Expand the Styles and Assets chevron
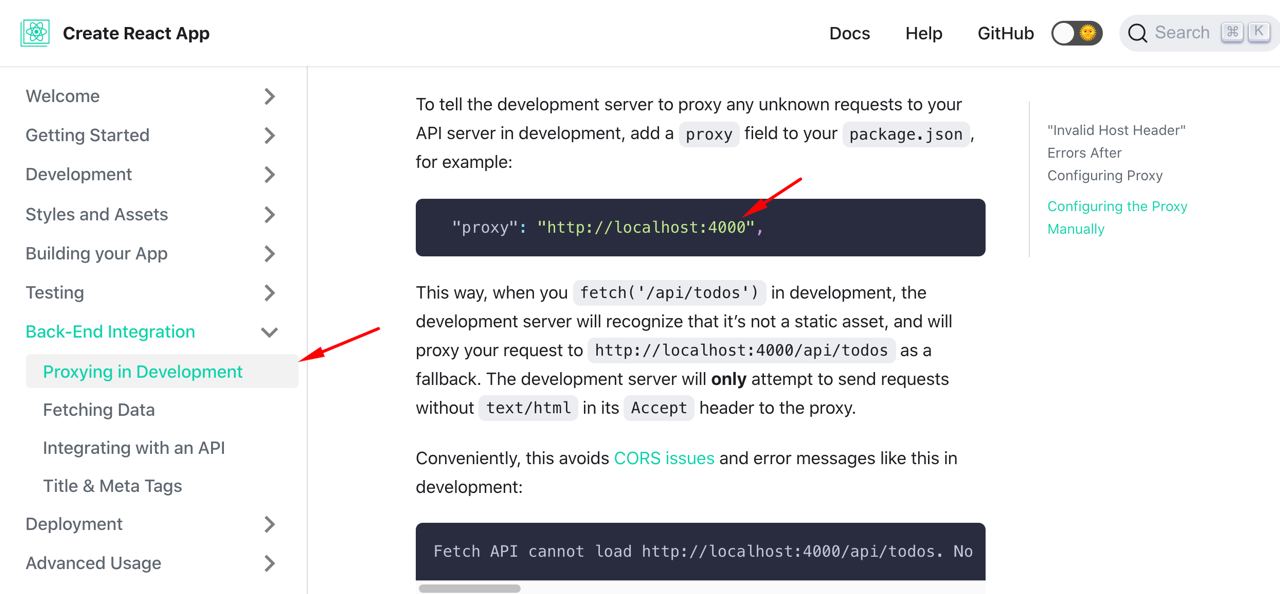 269,214
